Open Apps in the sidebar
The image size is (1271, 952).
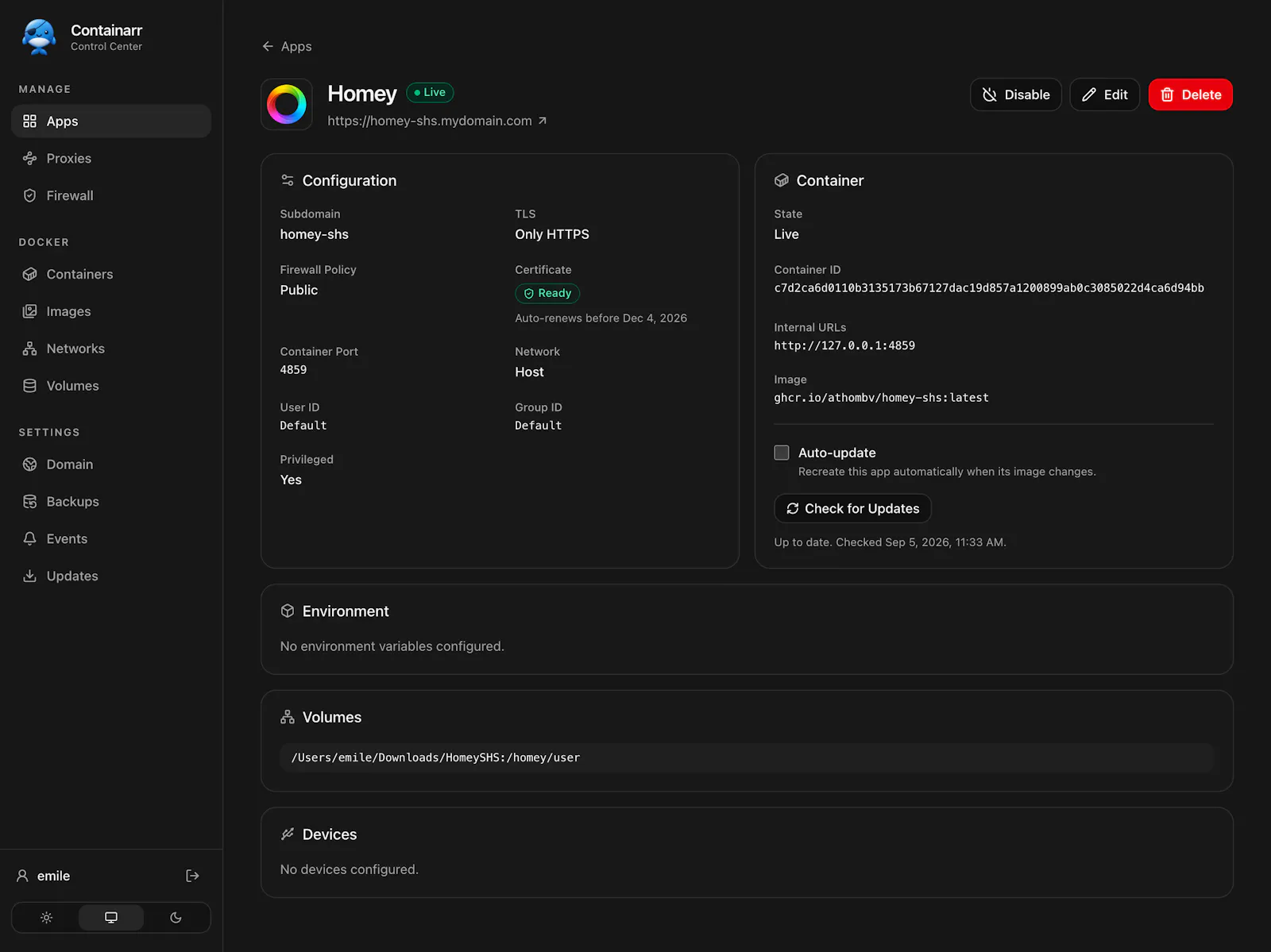tap(111, 121)
